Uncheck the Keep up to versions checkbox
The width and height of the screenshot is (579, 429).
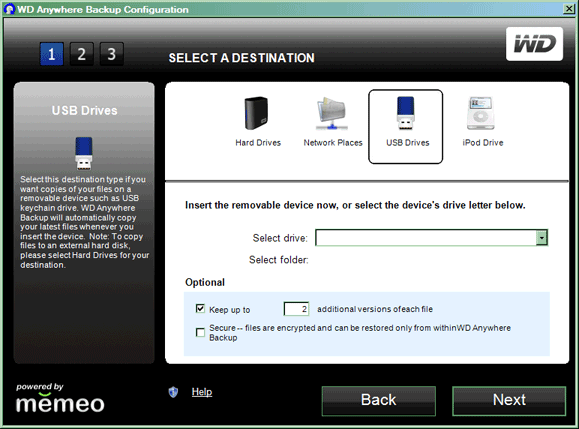200,309
